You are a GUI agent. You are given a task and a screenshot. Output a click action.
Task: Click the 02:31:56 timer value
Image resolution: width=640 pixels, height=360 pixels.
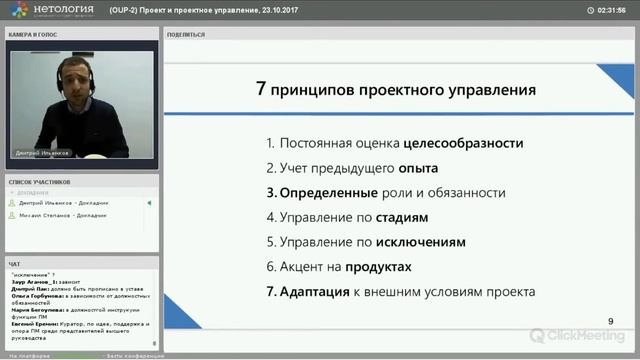(611, 10)
